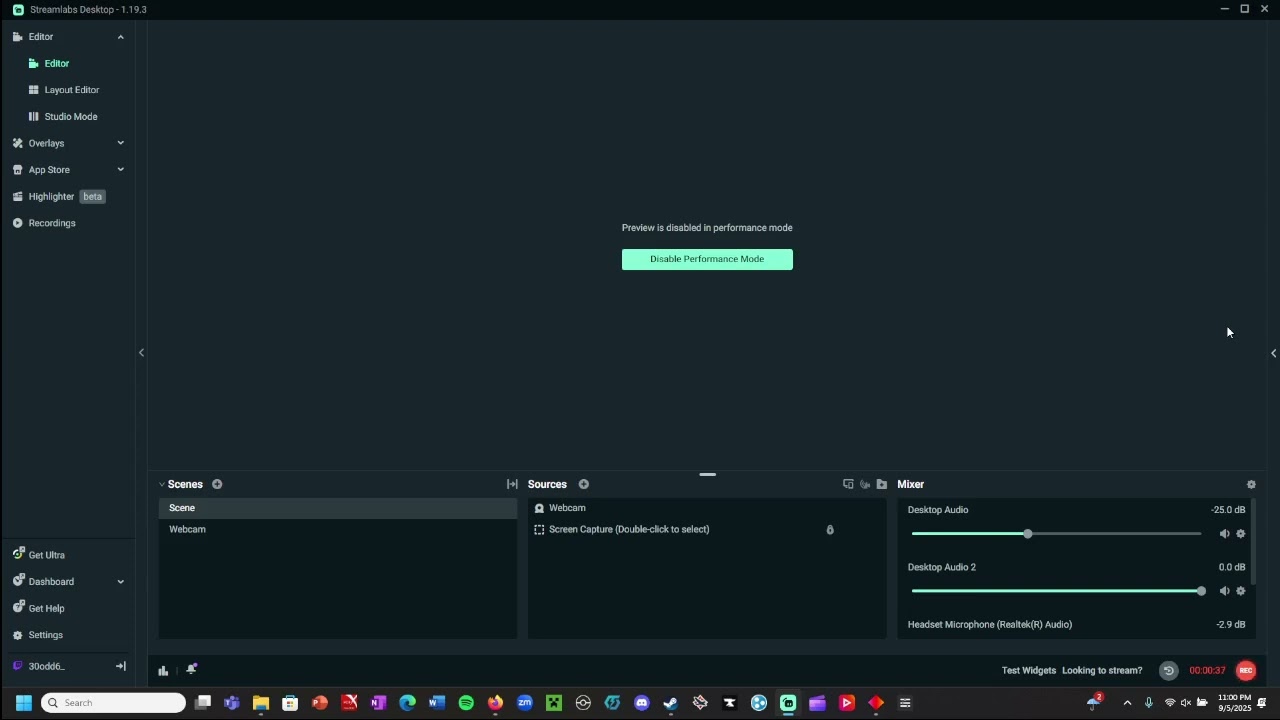1280x720 pixels.
Task: Click Test Widgets
Action: click(1029, 671)
